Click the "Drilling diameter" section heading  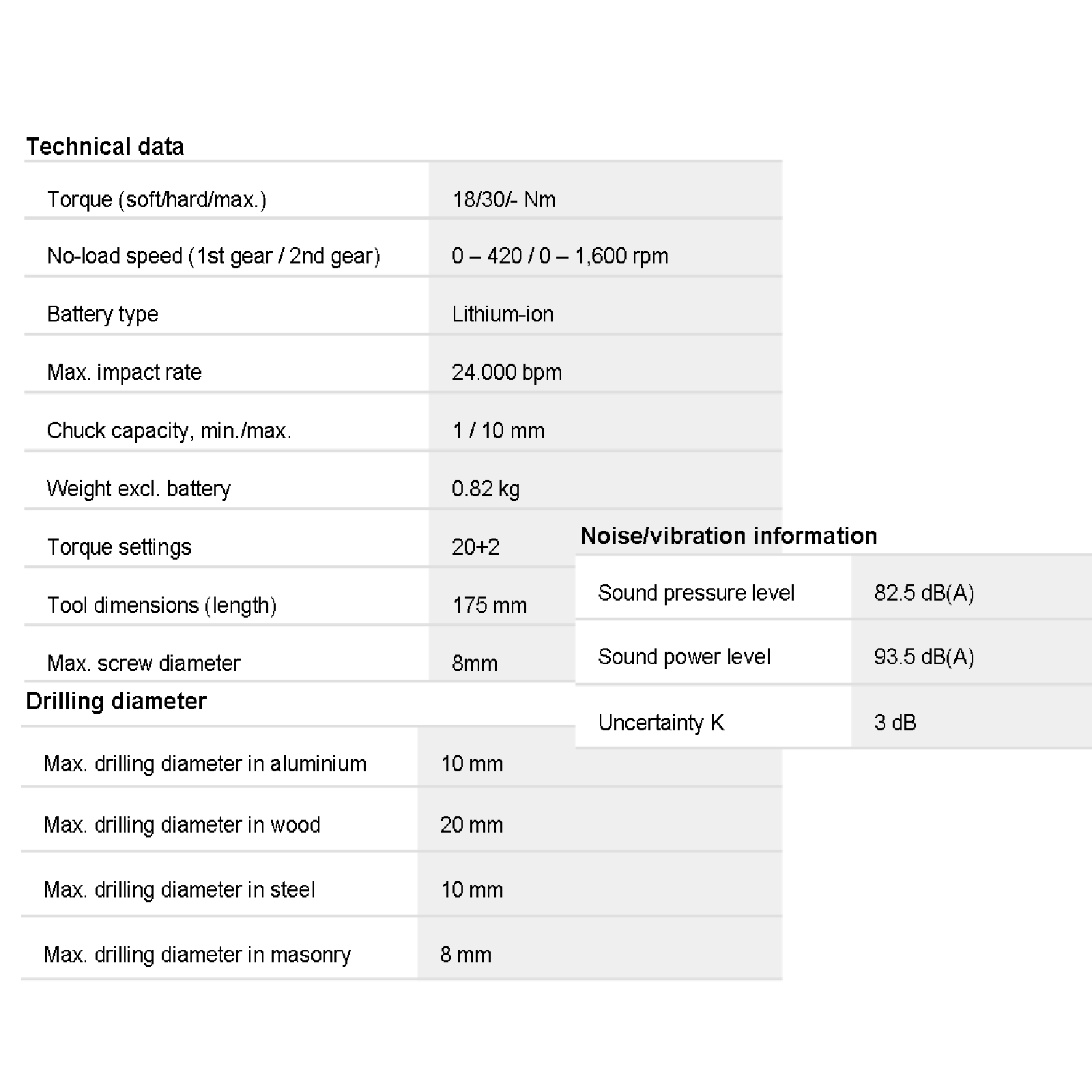pos(116,702)
